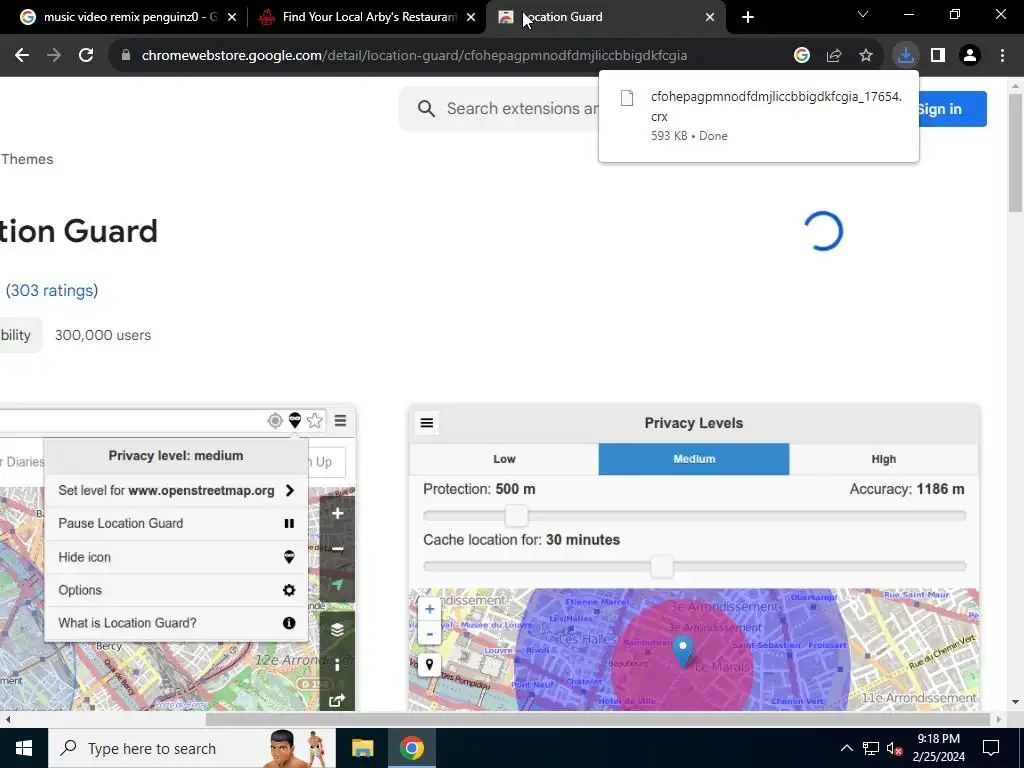
Task: Click the crosshair location icon in screenshot
Action: pyautogui.click(x=275, y=421)
